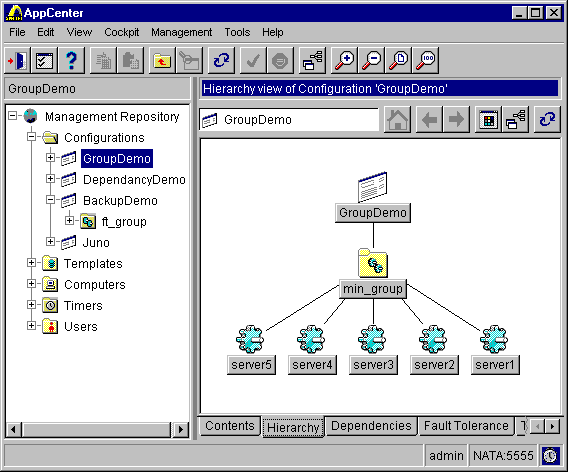
Task: Select the server1 gear icon
Action: pyautogui.click(x=494, y=339)
